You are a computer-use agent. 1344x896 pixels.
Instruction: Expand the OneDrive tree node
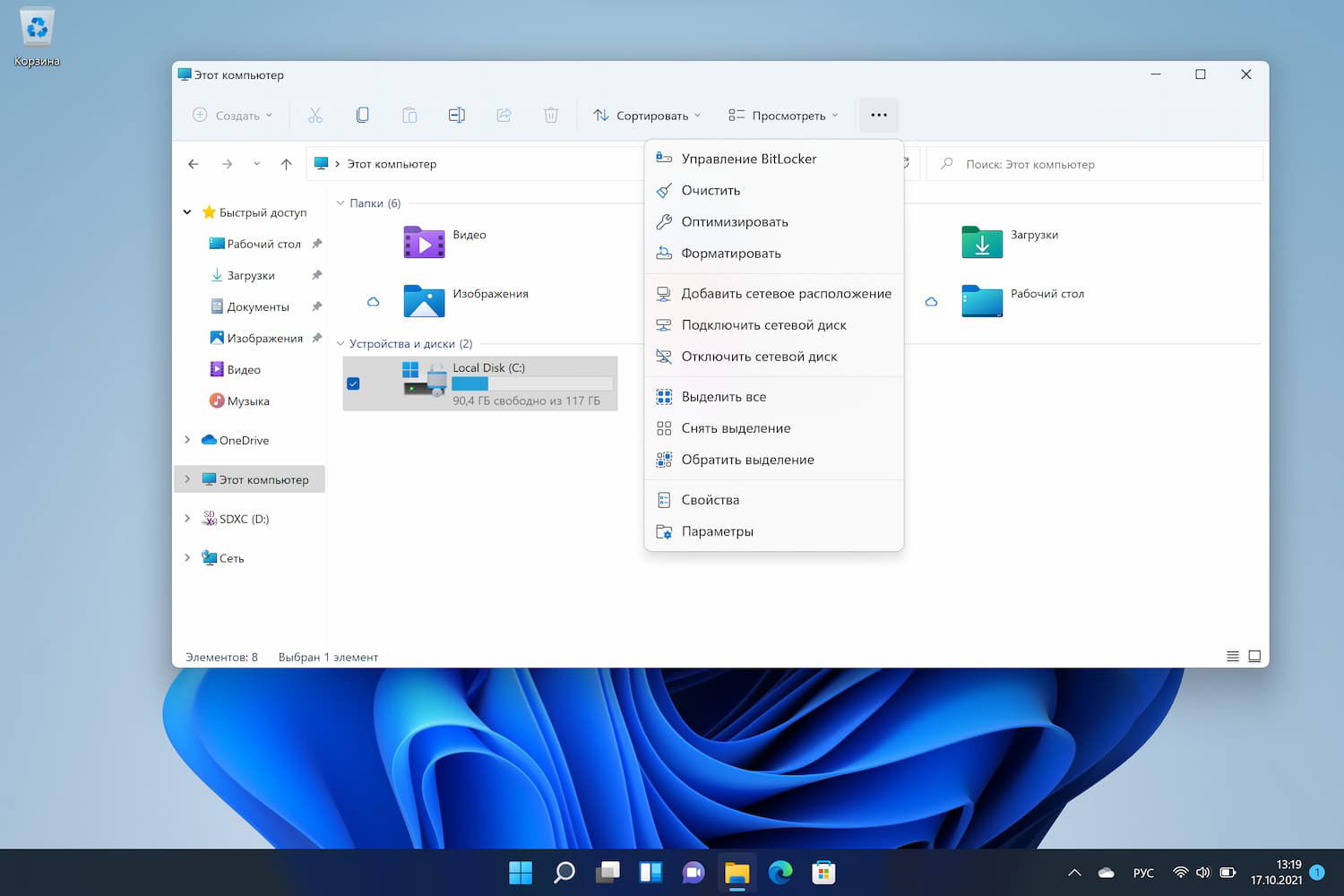[x=187, y=440]
